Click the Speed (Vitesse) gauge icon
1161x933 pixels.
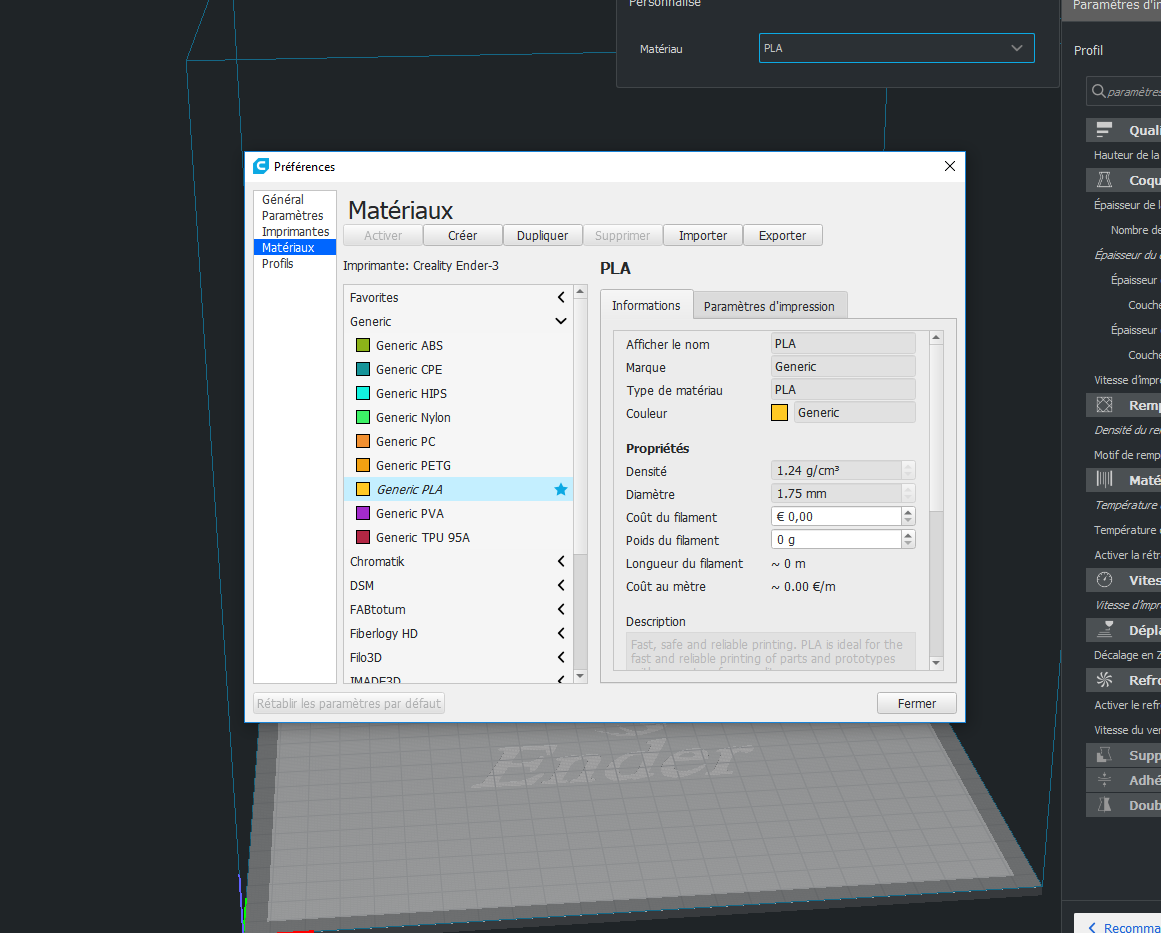1104,580
